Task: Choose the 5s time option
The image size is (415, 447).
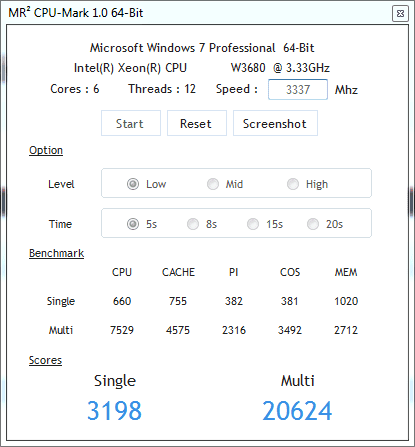Action: coord(133,224)
